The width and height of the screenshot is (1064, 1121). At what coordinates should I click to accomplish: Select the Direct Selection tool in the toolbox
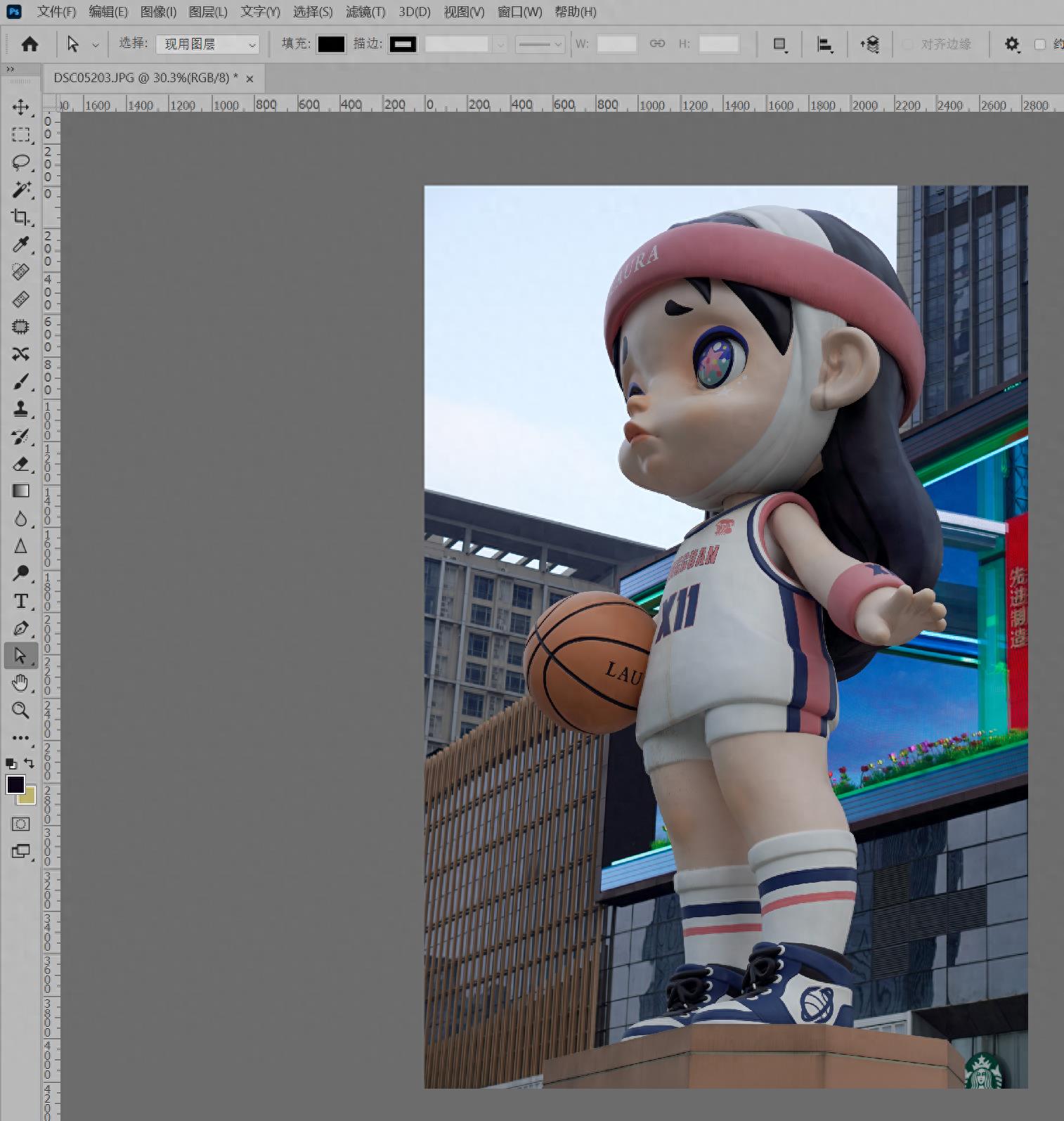[x=20, y=655]
